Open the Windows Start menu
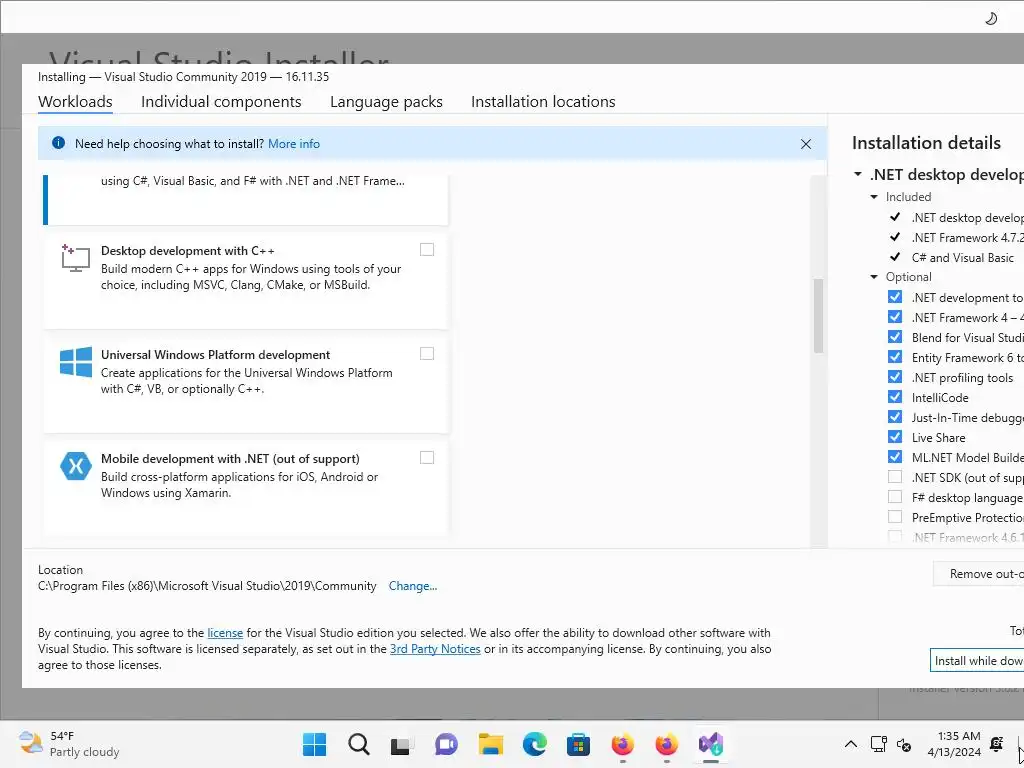This screenshot has width=1024, height=768. click(x=315, y=744)
